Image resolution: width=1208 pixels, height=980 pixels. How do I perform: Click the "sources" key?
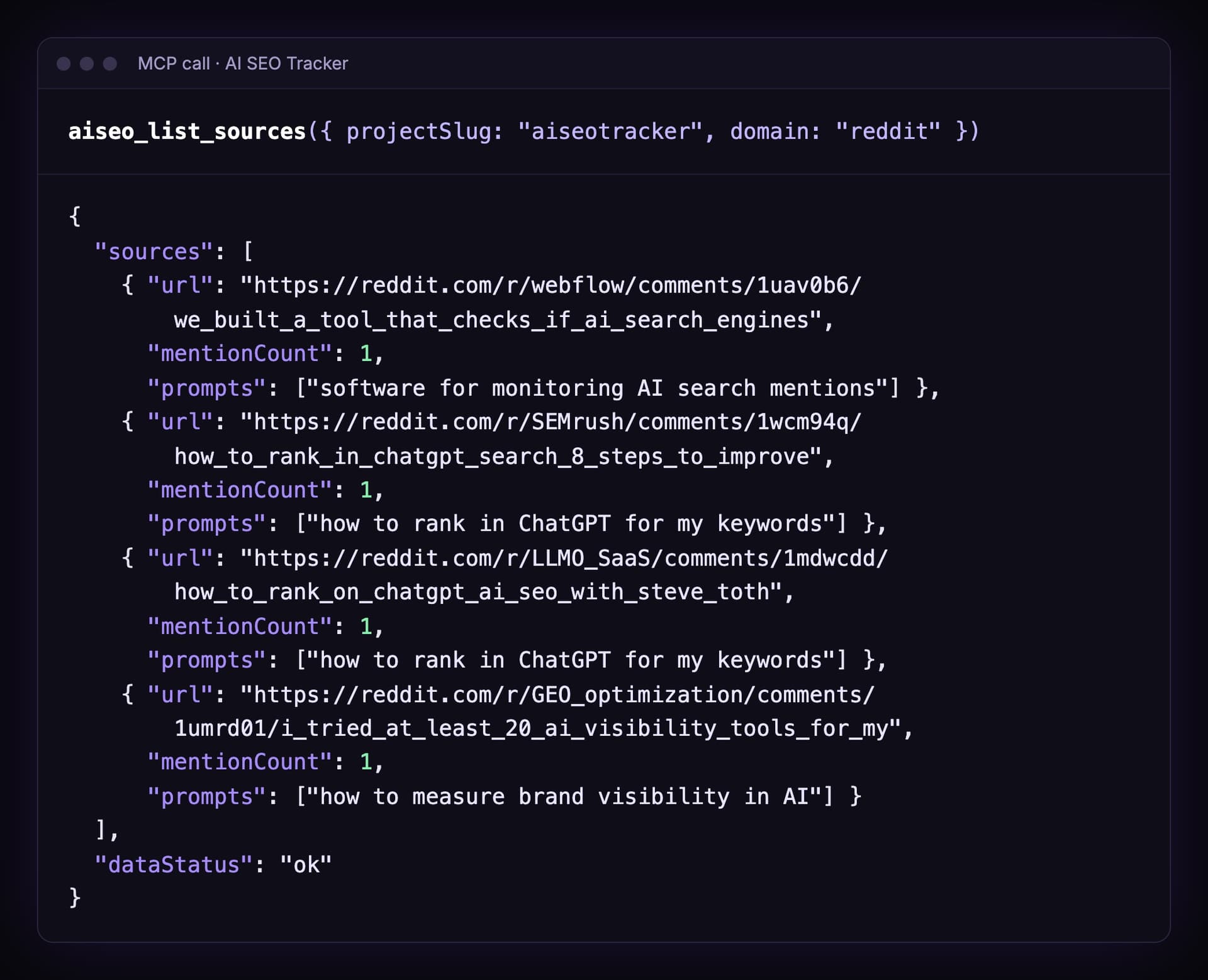154,252
